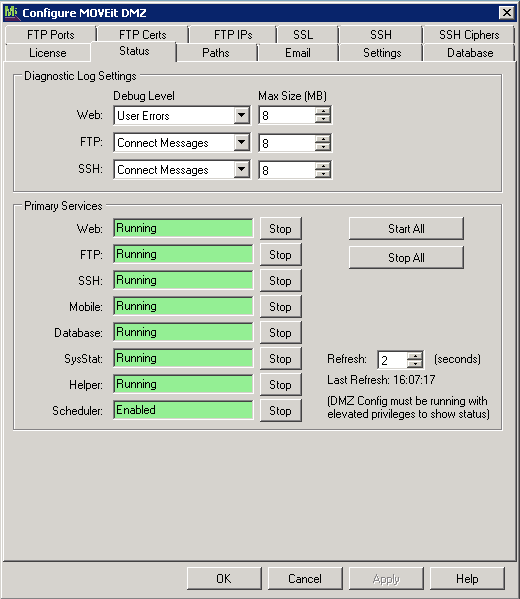Switch to the FTP Ports tab
This screenshot has height=599, width=520.
click(x=50, y=35)
